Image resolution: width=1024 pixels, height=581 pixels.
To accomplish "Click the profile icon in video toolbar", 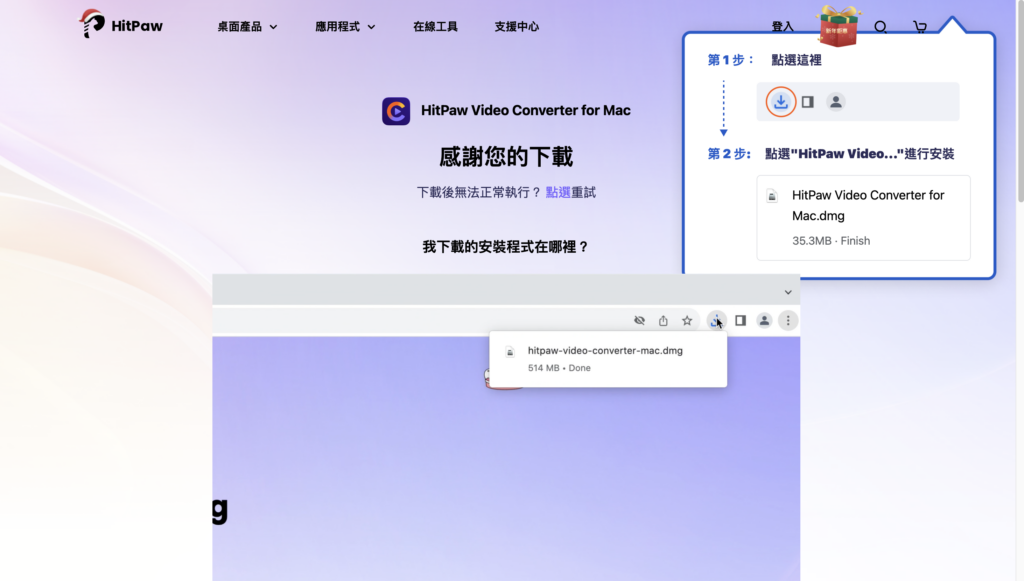I will click(764, 321).
